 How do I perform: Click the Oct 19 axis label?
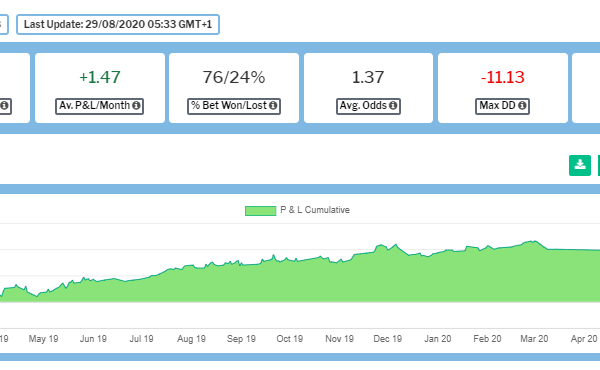[x=290, y=339]
